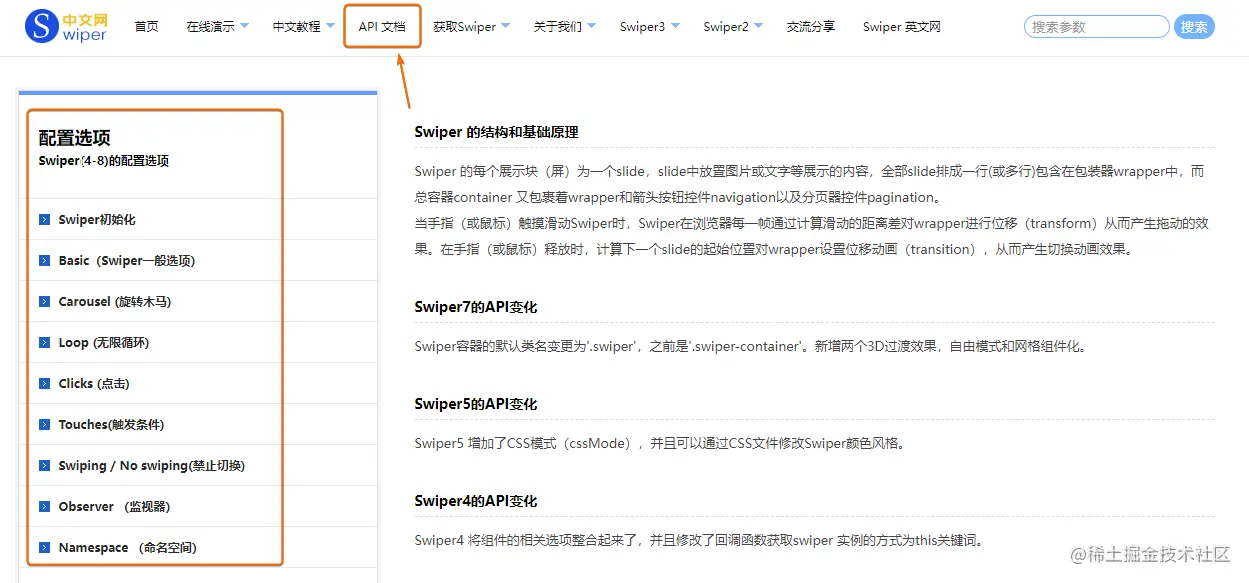
Task: Click blue arrow icon beside Basic (Swiper一般选项)
Action: pos(44,261)
